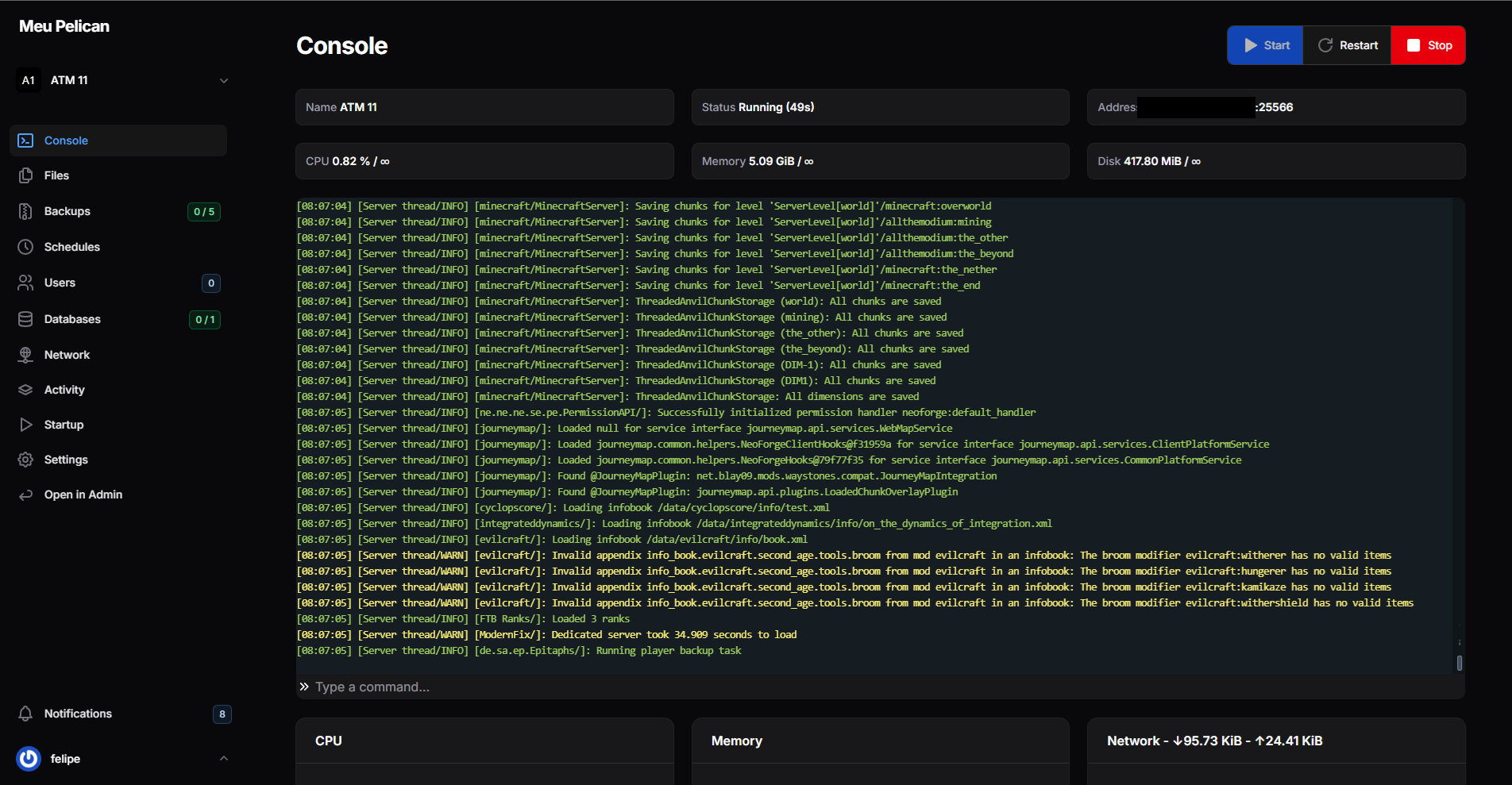This screenshot has width=1512, height=785.
Task: Click the Network chart panel header
Action: pos(1276,741)
